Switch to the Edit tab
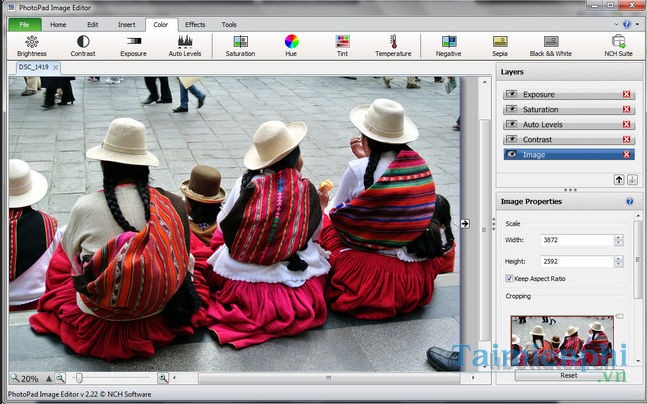Screen dimensions: 647x404 tap(93, 25)
